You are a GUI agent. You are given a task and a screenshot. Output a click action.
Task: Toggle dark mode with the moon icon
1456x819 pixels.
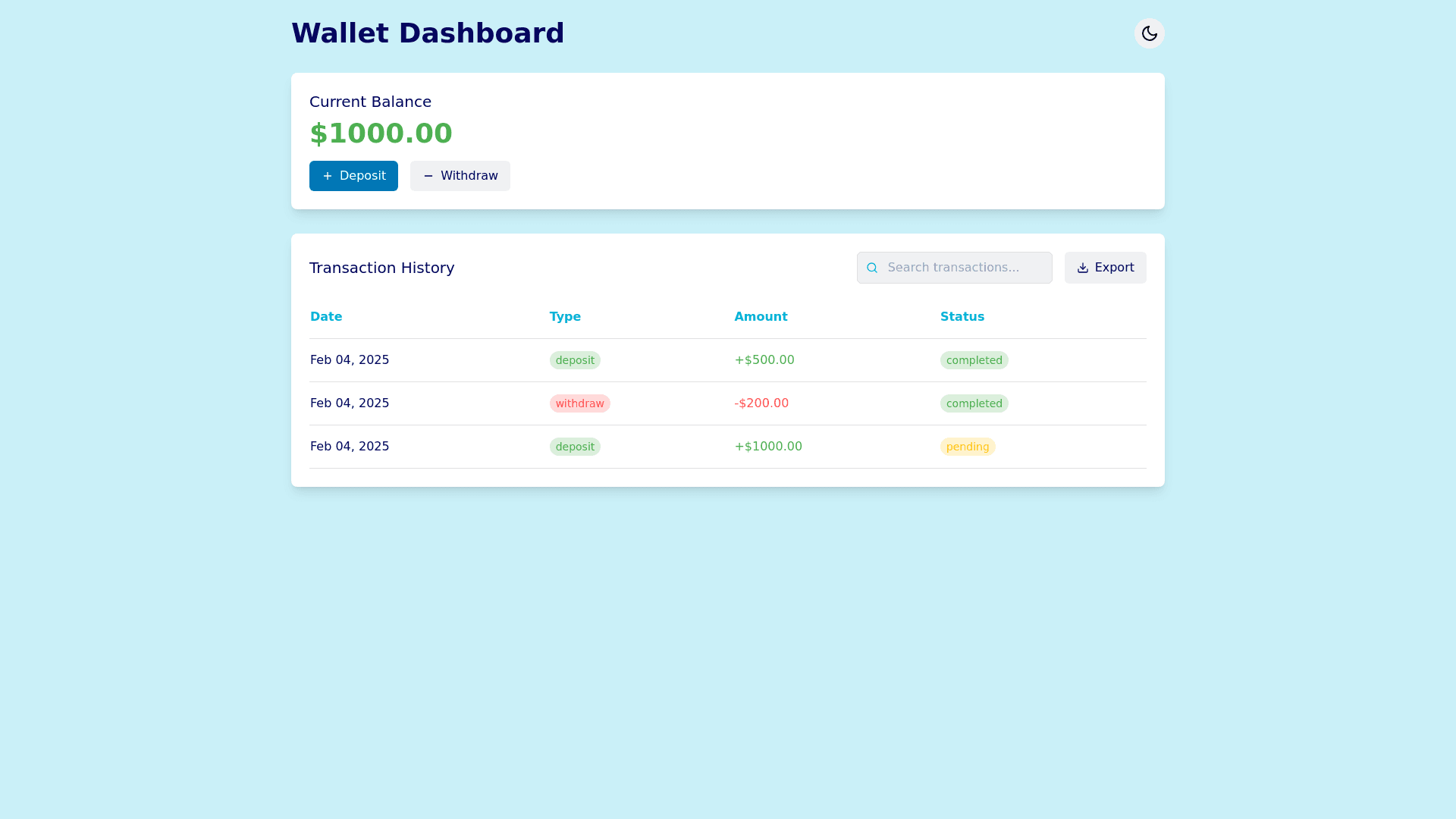click(1149, 33)
